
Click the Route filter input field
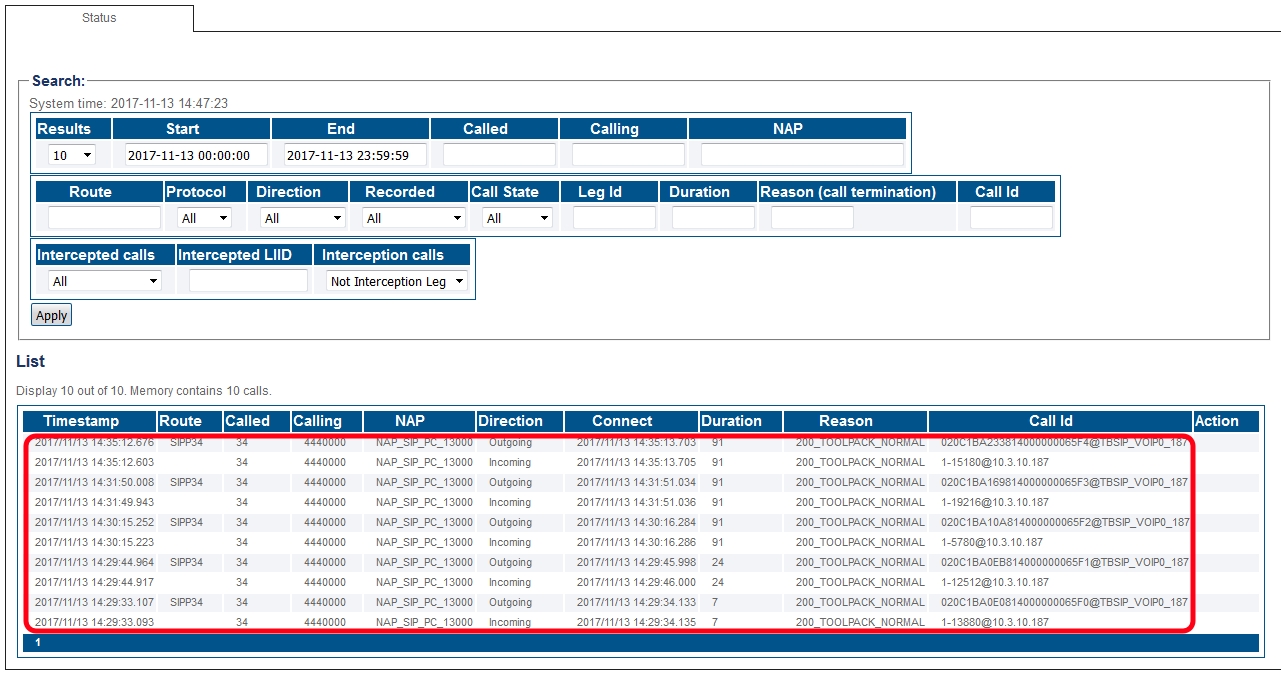104,218
